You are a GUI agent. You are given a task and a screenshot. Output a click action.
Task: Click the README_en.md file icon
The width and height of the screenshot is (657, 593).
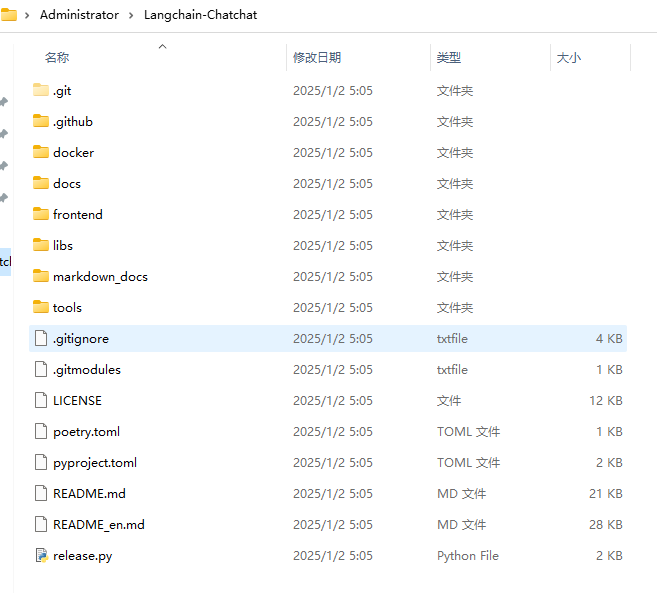[x=41, y=524]
